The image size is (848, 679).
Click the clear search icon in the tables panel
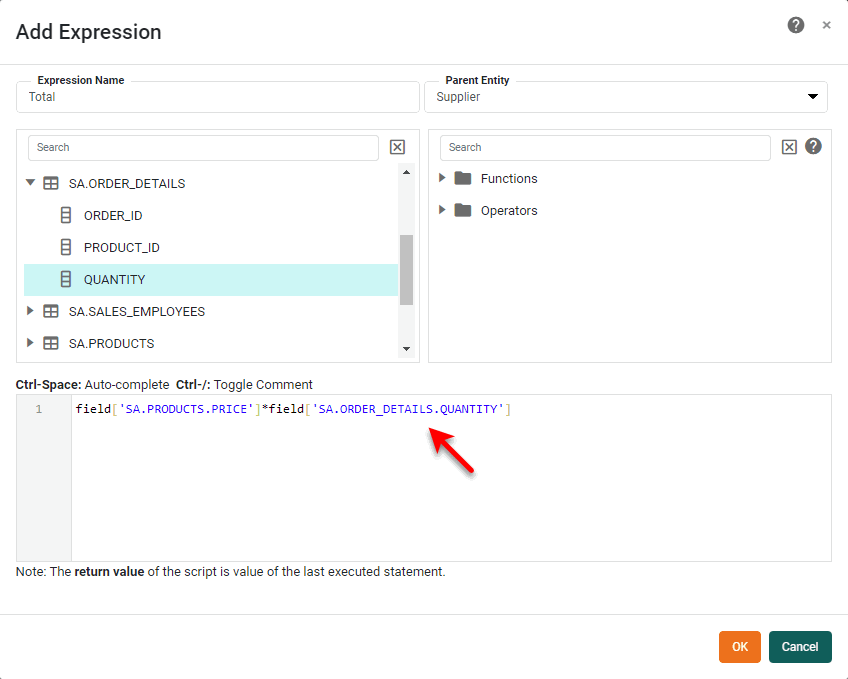[397, 146]
